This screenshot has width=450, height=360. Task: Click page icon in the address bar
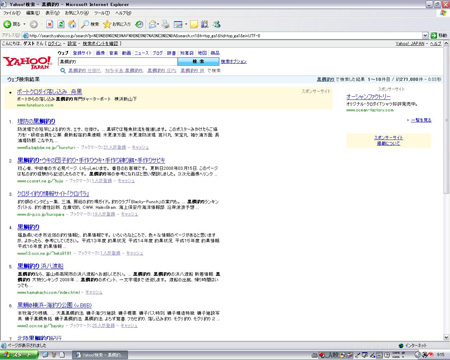point(25,35)
